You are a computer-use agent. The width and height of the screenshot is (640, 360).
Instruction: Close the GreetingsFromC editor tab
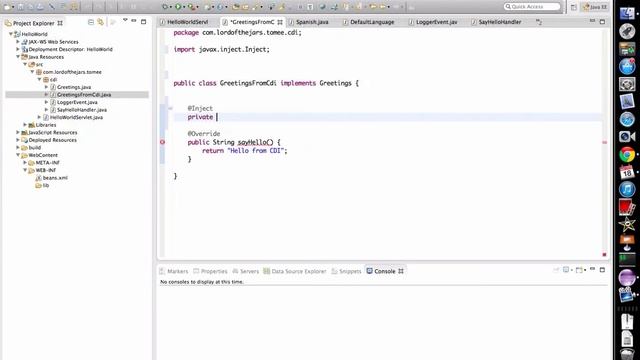[280, 22]
